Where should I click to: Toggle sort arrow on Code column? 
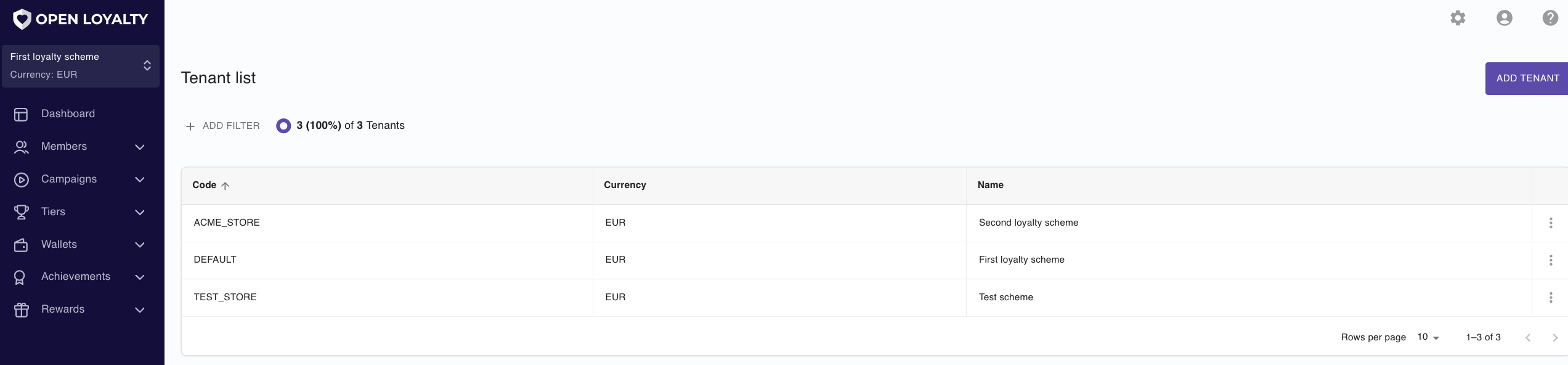[225, 186]
